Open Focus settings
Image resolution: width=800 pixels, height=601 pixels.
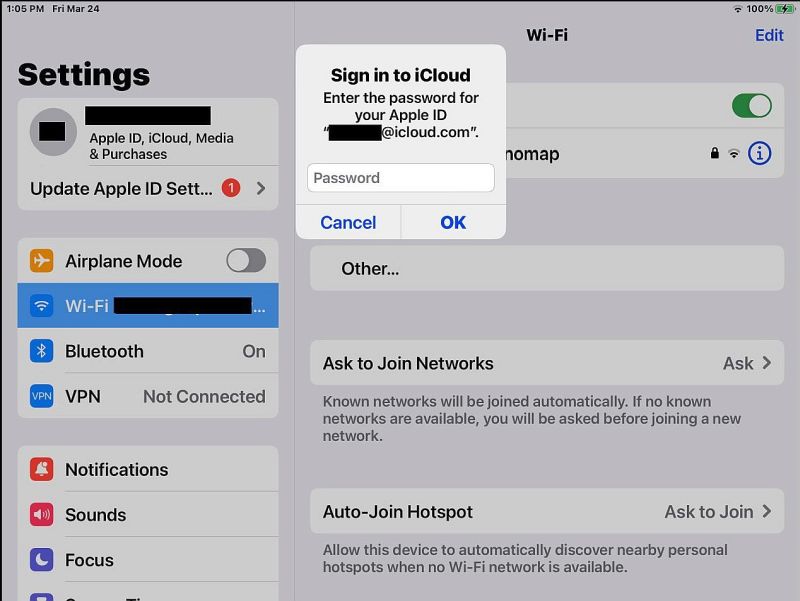[x=148, y=560]
